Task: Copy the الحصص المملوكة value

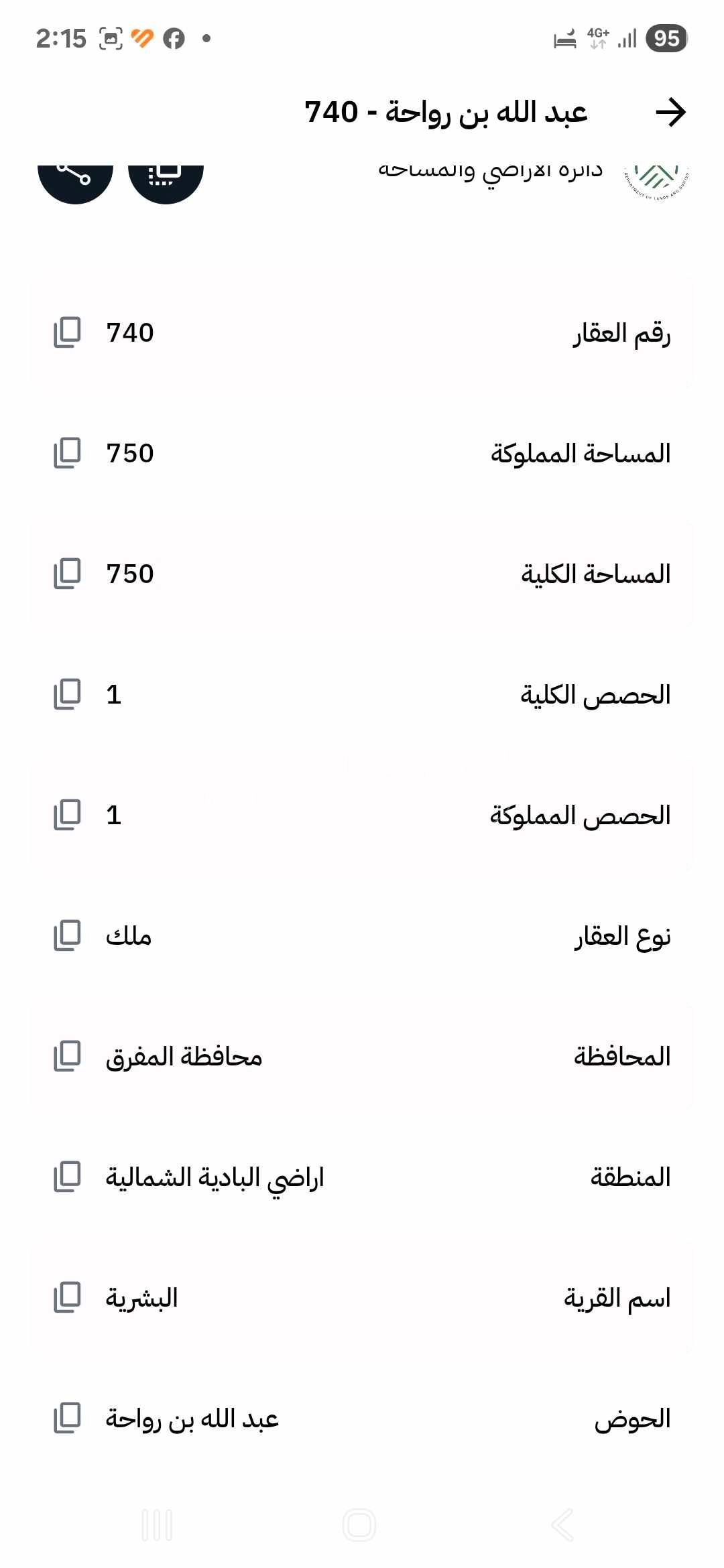Action: [x=67, y=815]
